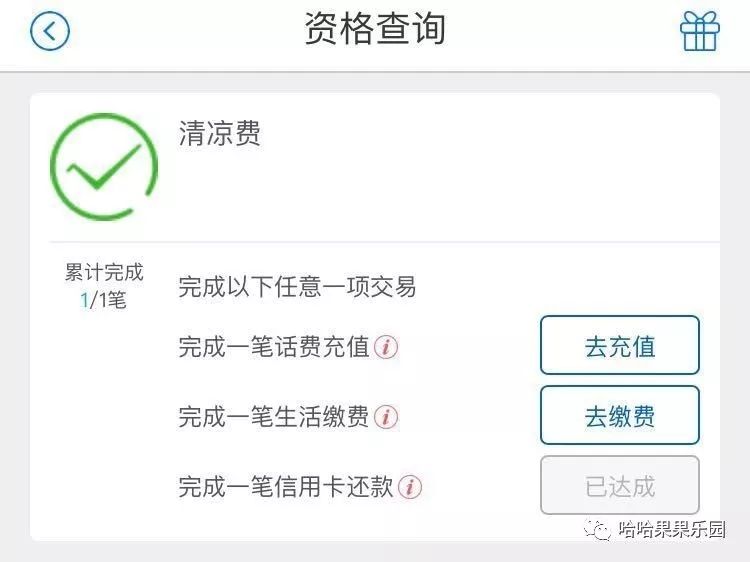Viewport: 750px width, 562px height.
Task: Click the 累计完成 label
Action: click(104, 272)
